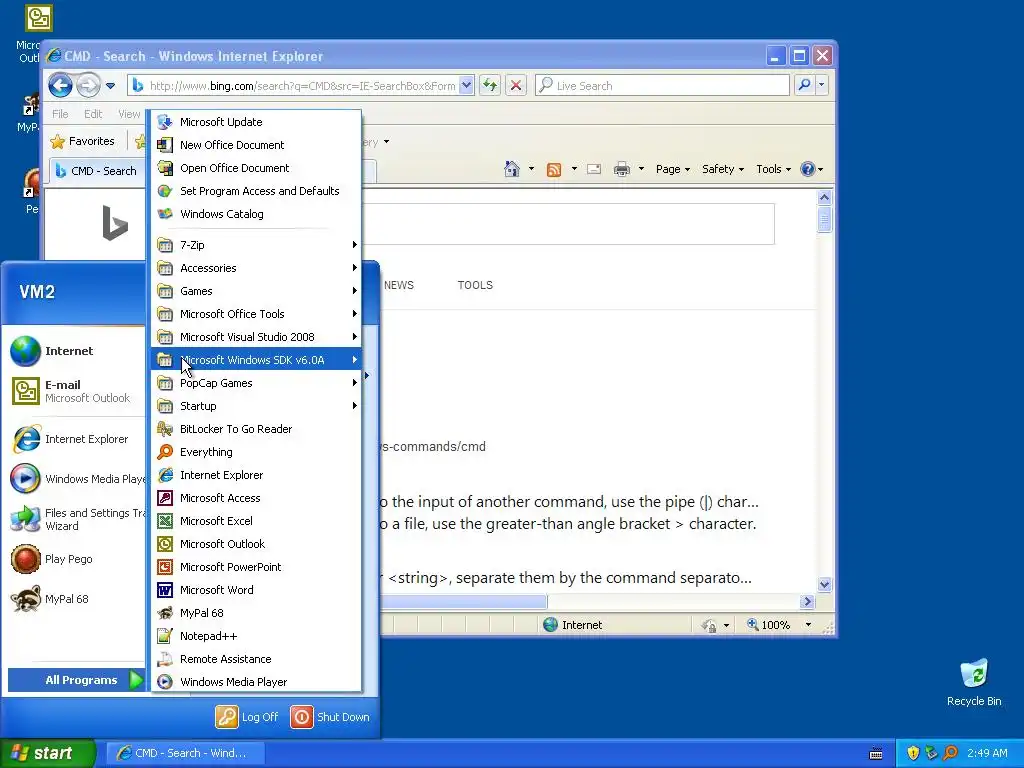Click the bing.com address bar field
The width and height of the screenshot is (1024, 768).
[x=294, y=86]
